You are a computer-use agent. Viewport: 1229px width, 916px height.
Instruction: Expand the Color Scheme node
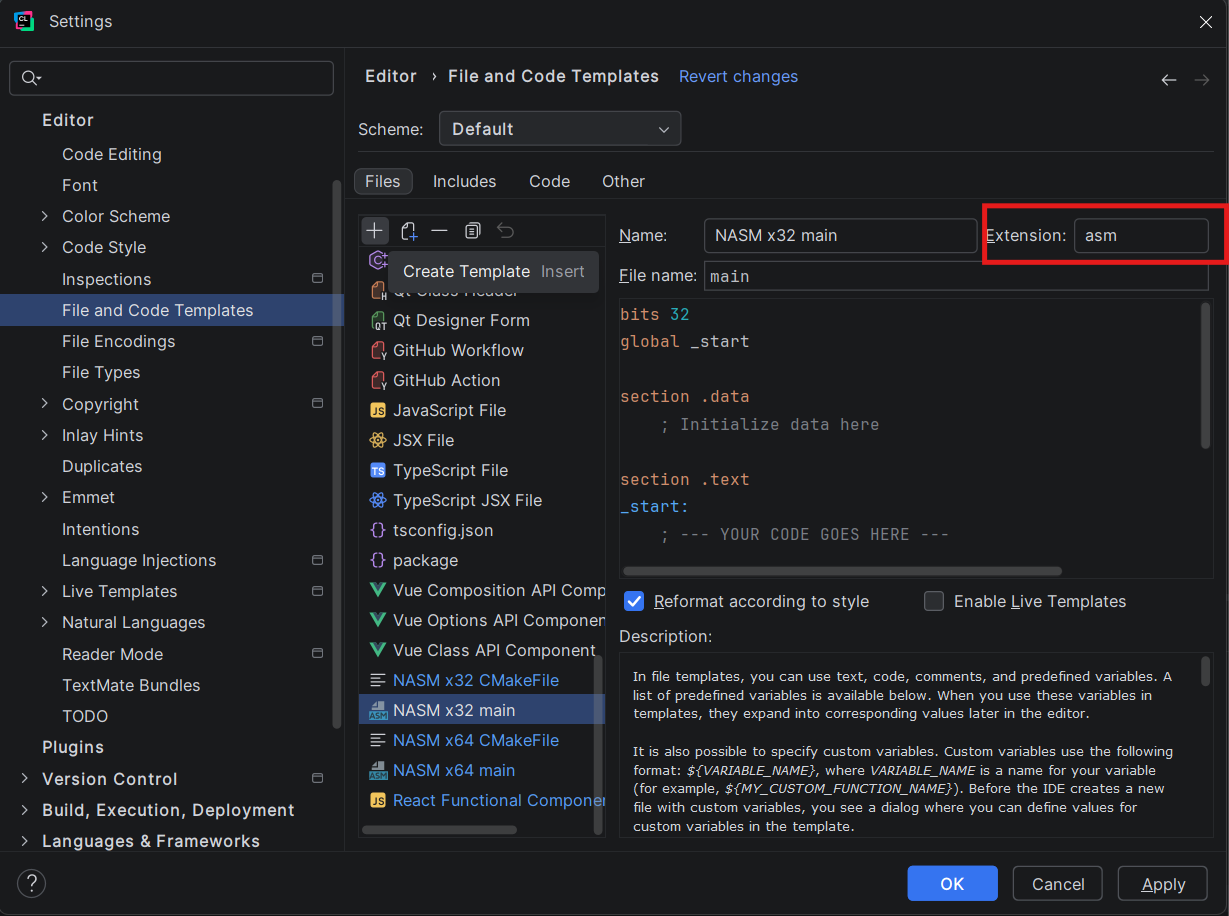click(45, 216)
